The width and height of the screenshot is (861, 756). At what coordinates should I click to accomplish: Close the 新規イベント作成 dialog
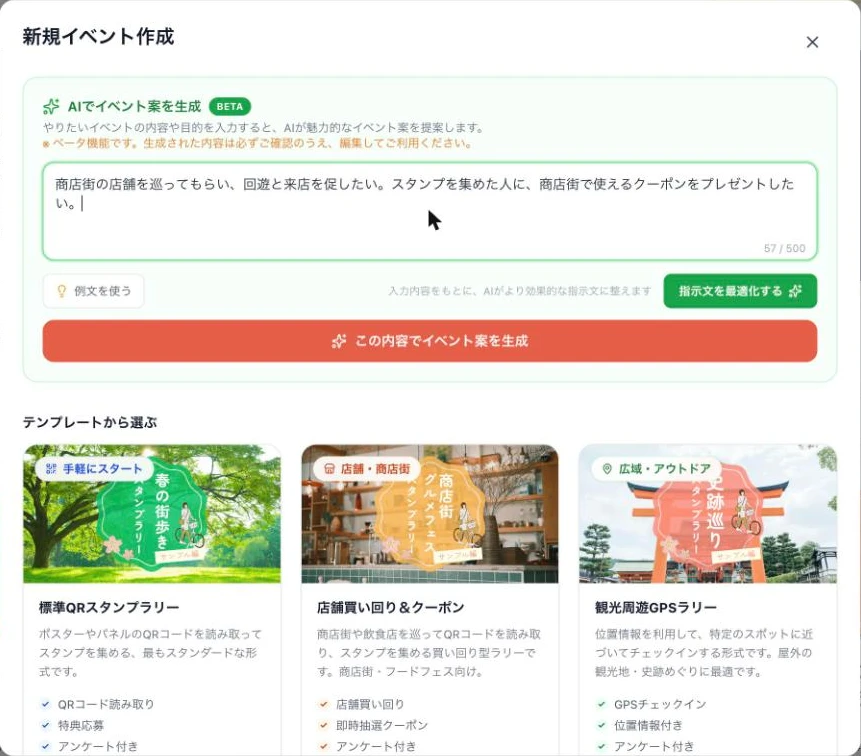(x=812, y=42)
